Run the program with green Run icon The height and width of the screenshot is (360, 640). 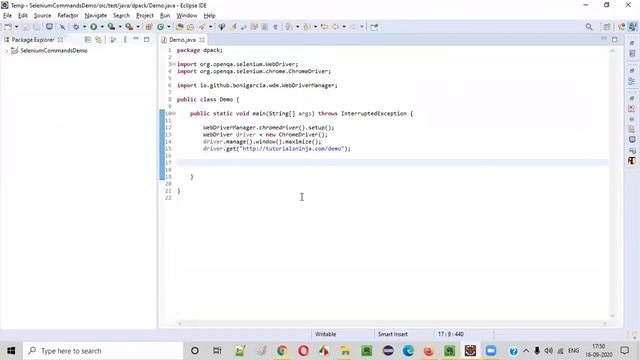click(93, 27)
